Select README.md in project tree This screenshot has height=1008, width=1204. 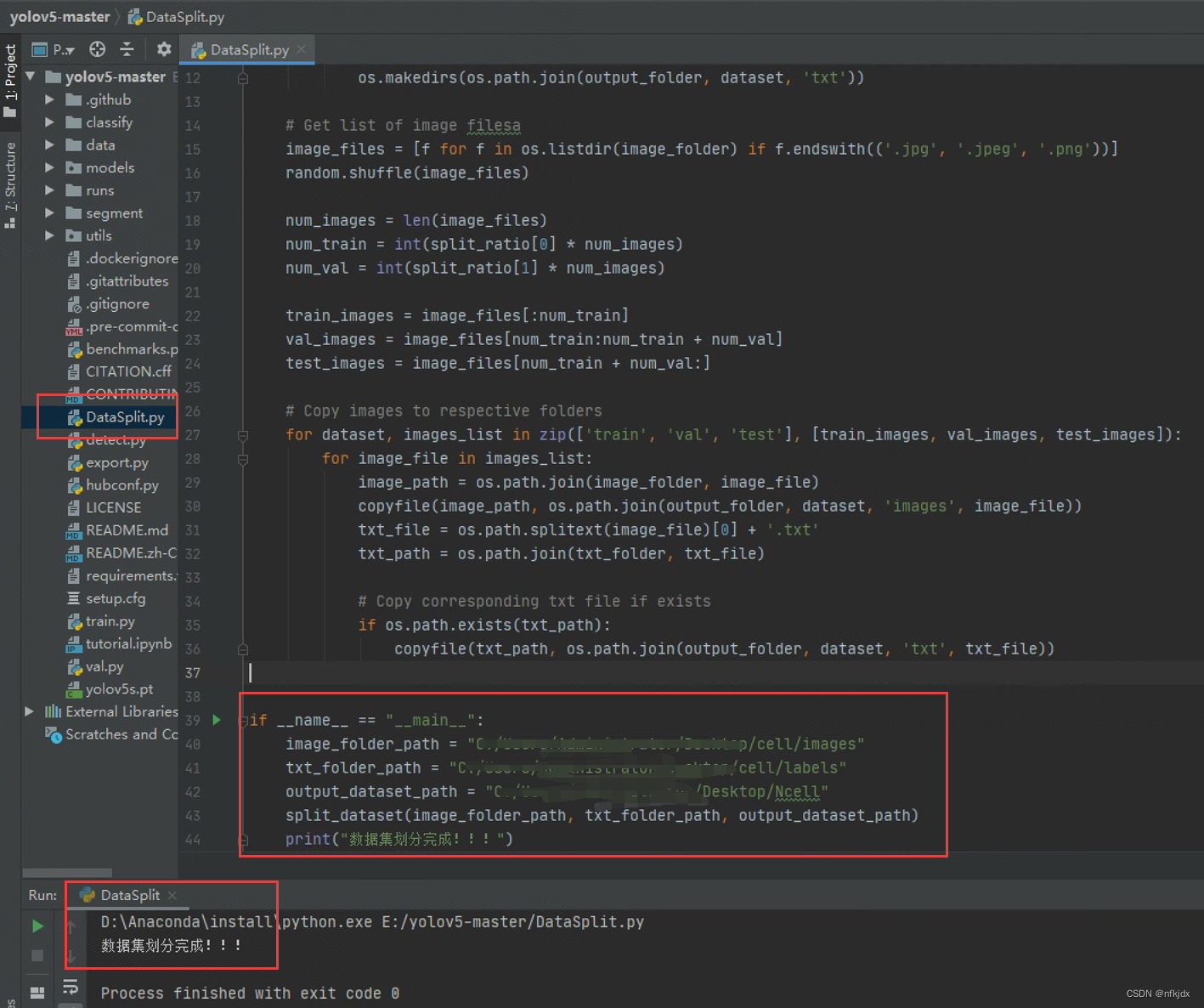117,530
